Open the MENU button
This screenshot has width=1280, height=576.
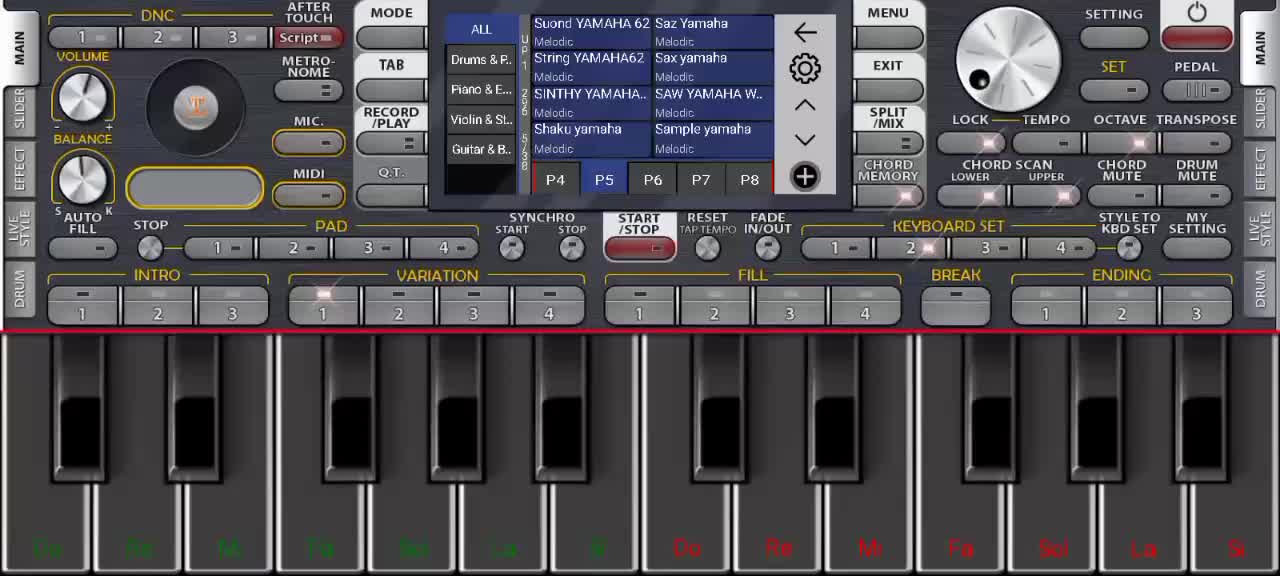[888, 38]
